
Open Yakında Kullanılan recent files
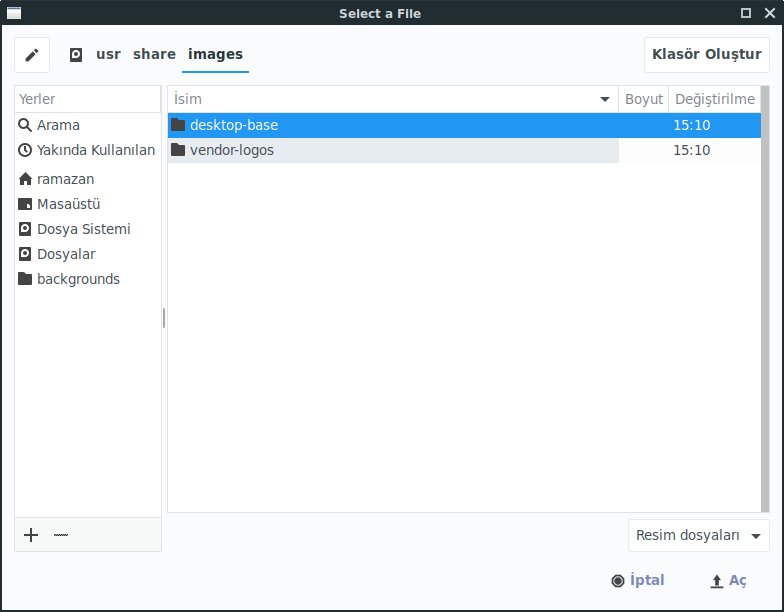88,150
